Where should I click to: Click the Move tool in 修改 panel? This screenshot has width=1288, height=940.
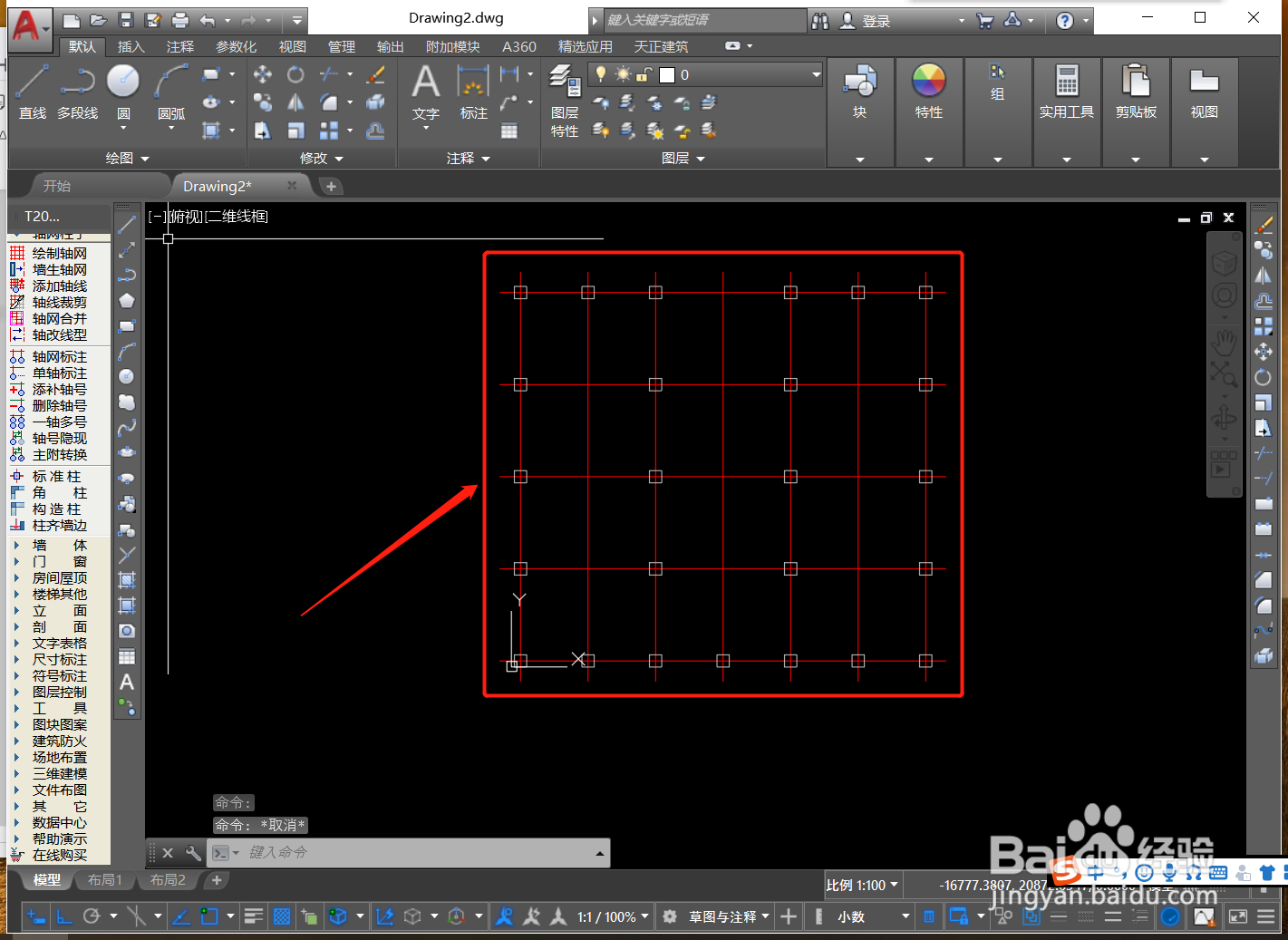[x=263, y=74]
